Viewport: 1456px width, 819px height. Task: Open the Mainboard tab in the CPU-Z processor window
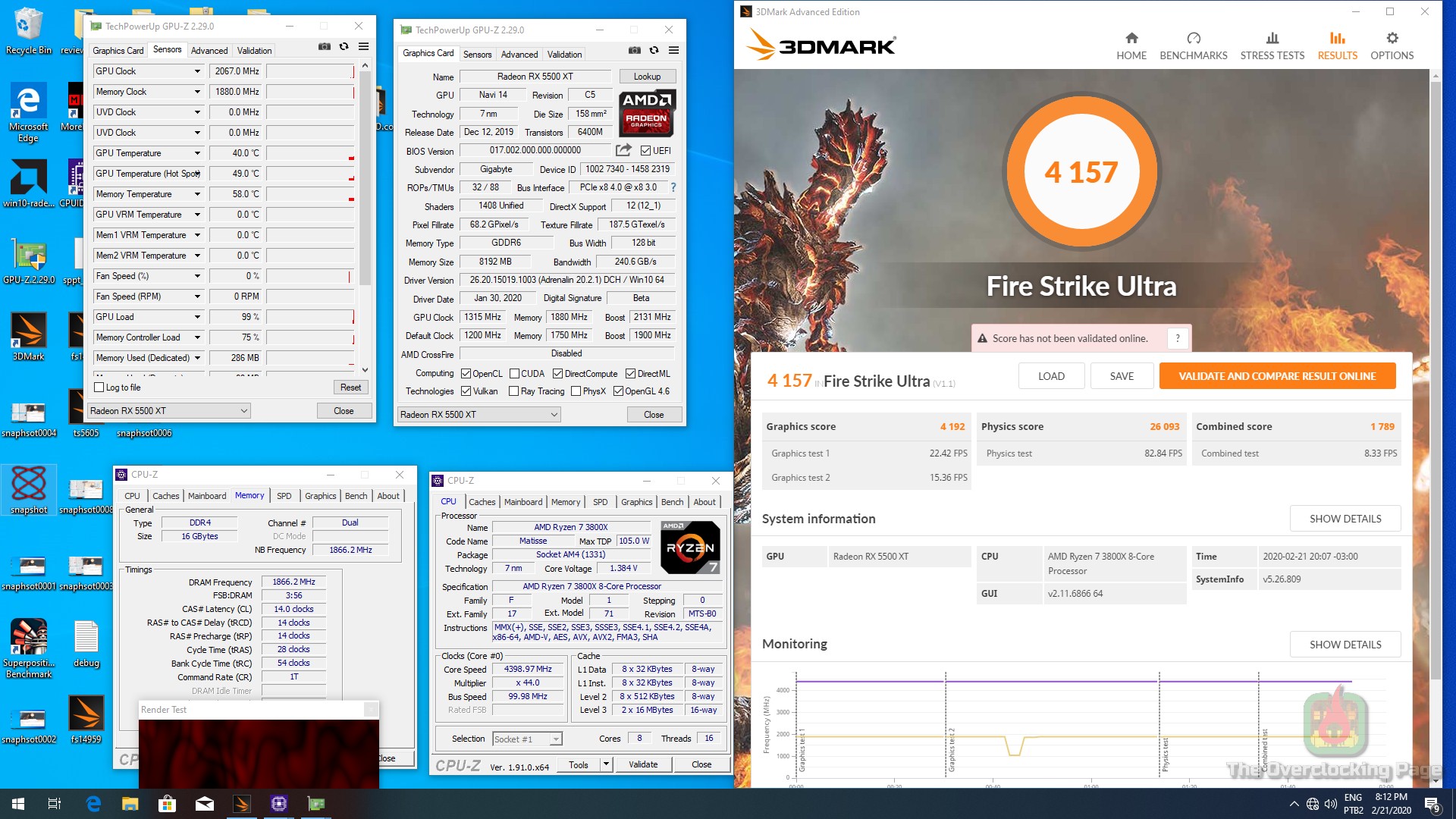click(x=522, y=502)
